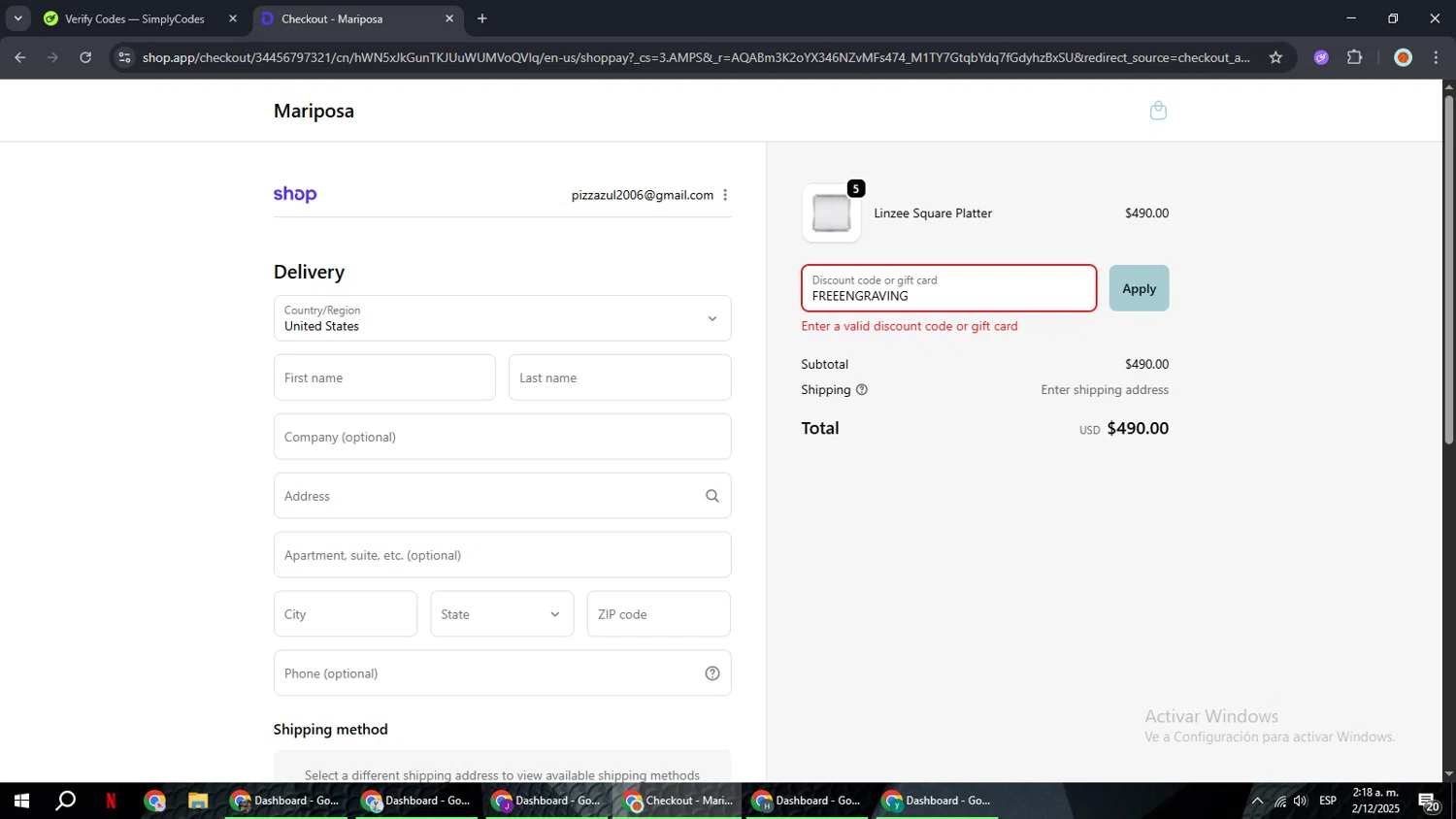Show hidden system tray icons
The height and width of the screenshot is (819, 1456).
[1257, 801]
